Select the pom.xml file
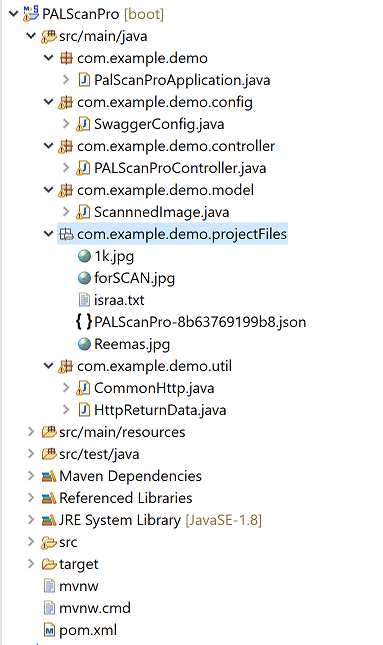The height and width of the screenshot is (645, 383). (88, 630)
